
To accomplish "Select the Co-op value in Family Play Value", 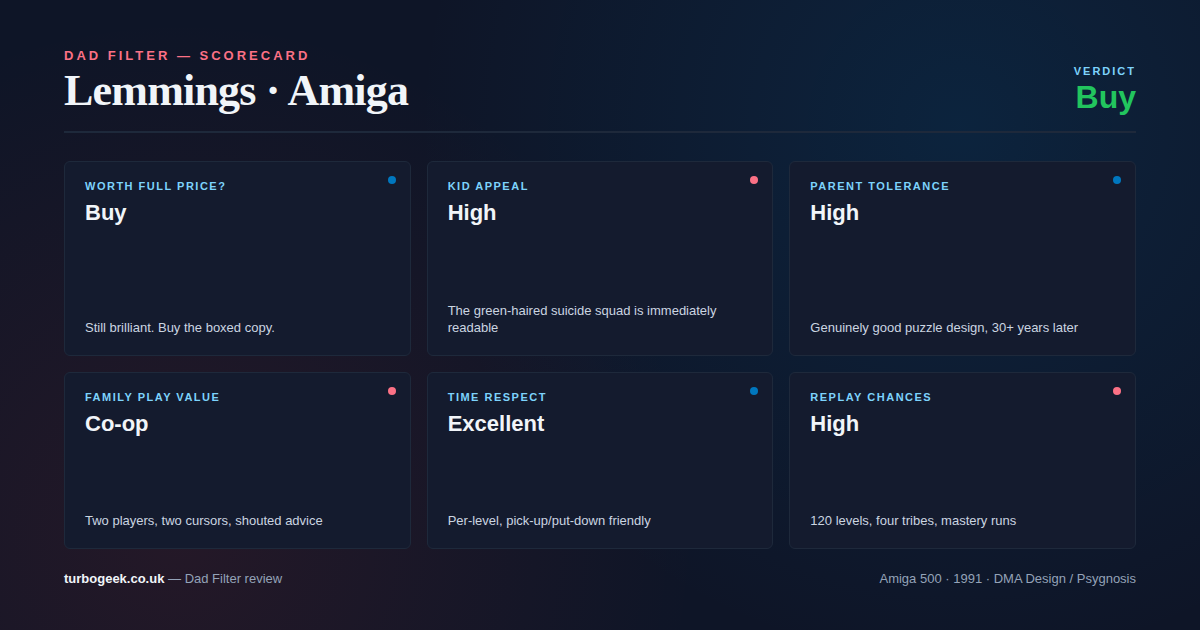I will click(x=116, y=424).
